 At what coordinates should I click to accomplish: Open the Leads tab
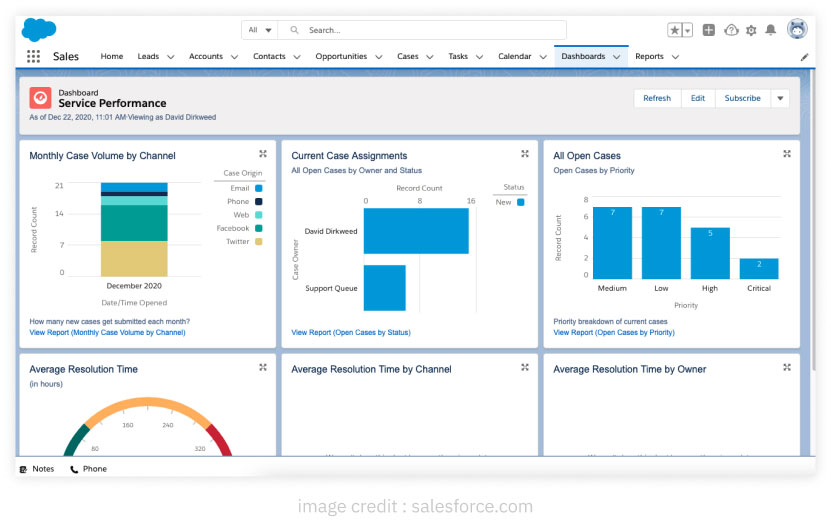148,56
